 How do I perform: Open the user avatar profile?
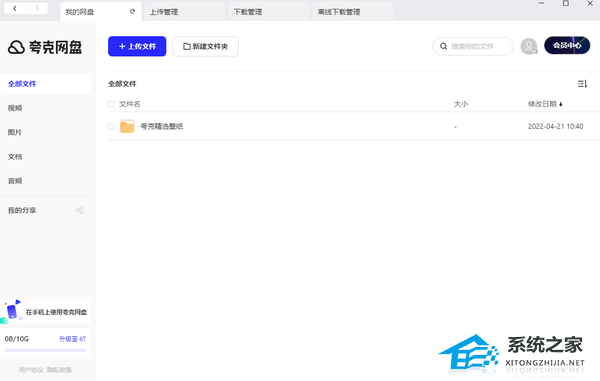(x=529, y=46)
